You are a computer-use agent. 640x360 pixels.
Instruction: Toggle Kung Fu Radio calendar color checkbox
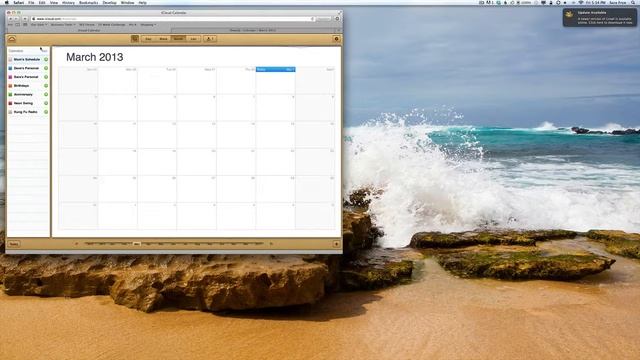(11, 112)
